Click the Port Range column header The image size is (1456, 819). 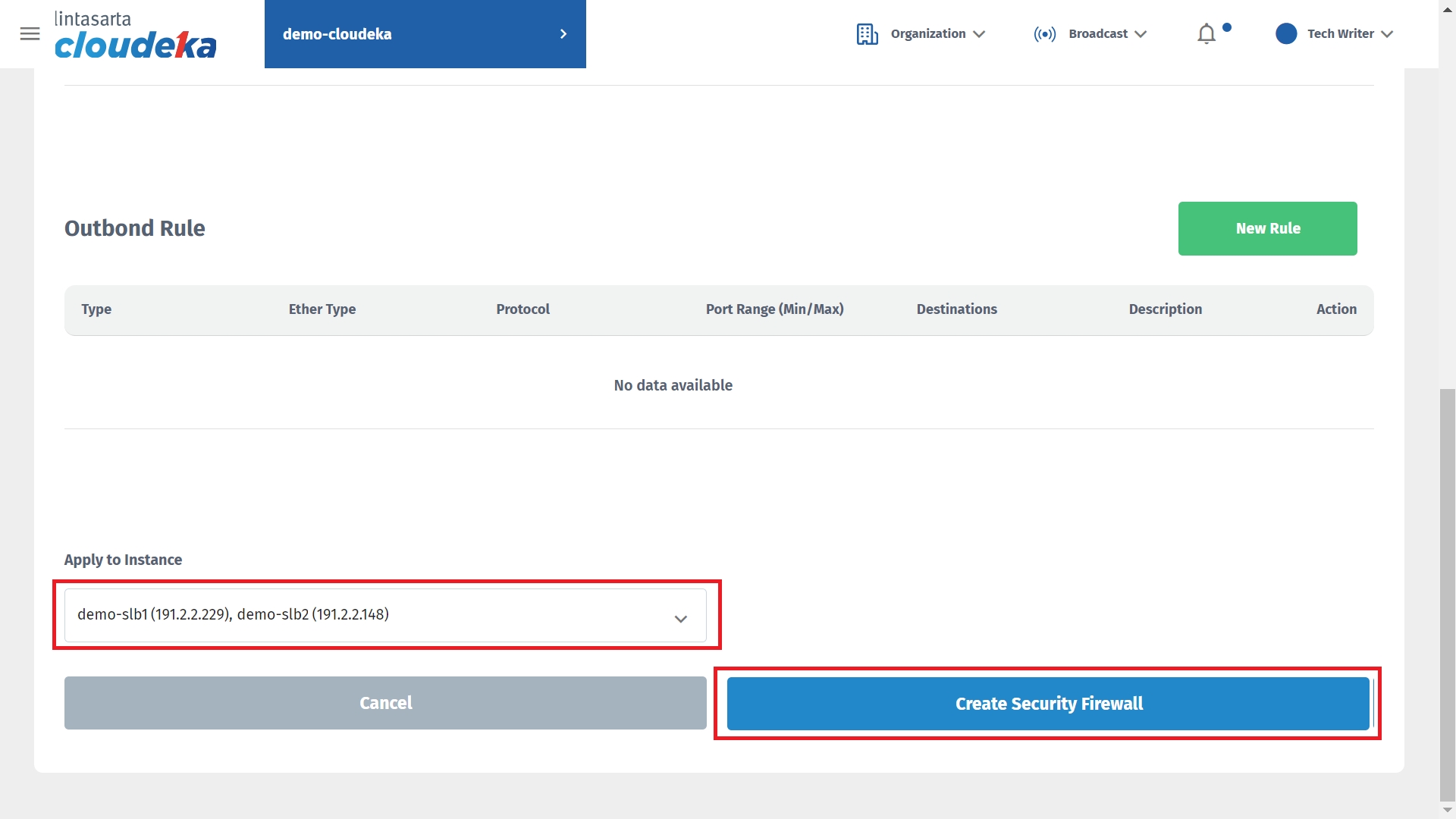click(x=774, y=309)
